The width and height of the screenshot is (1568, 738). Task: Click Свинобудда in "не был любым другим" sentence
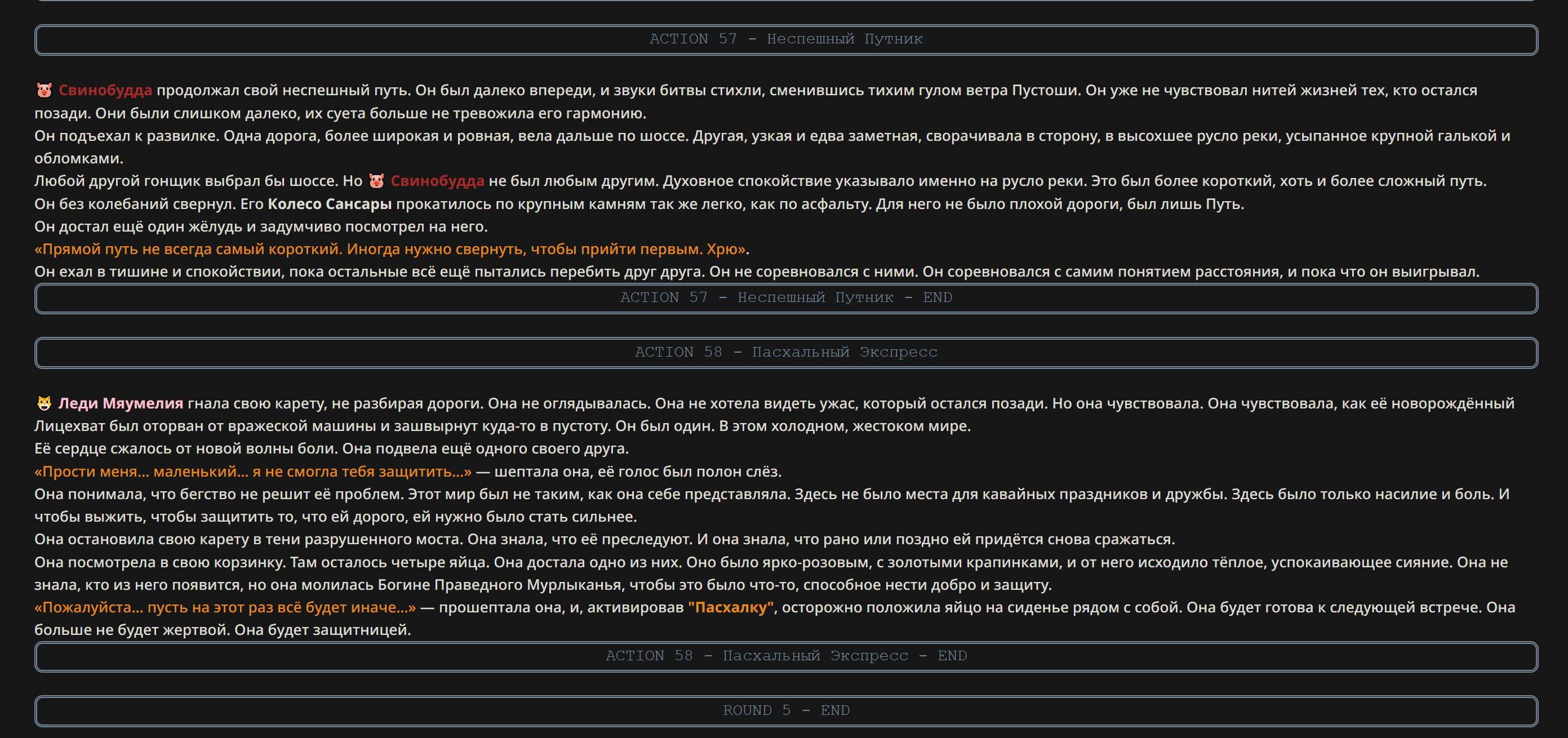(x=438, y=181)
